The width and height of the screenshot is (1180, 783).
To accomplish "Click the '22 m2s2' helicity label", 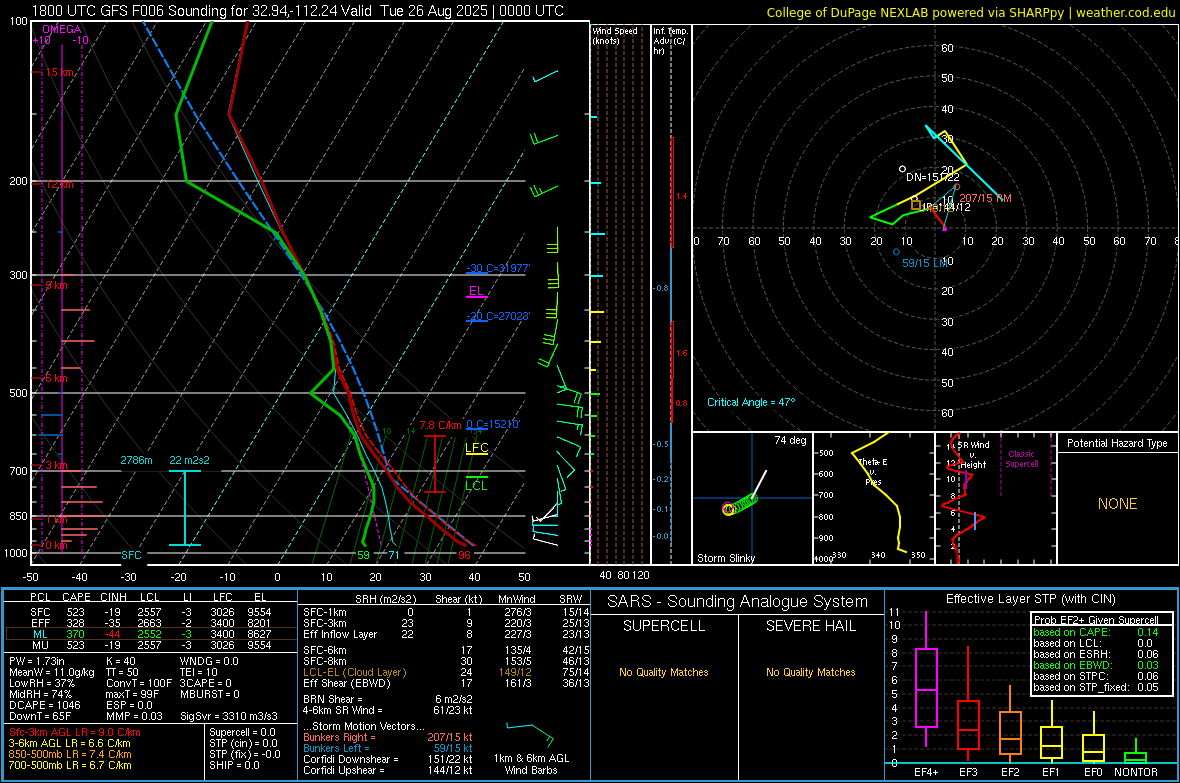I will 190,460.
